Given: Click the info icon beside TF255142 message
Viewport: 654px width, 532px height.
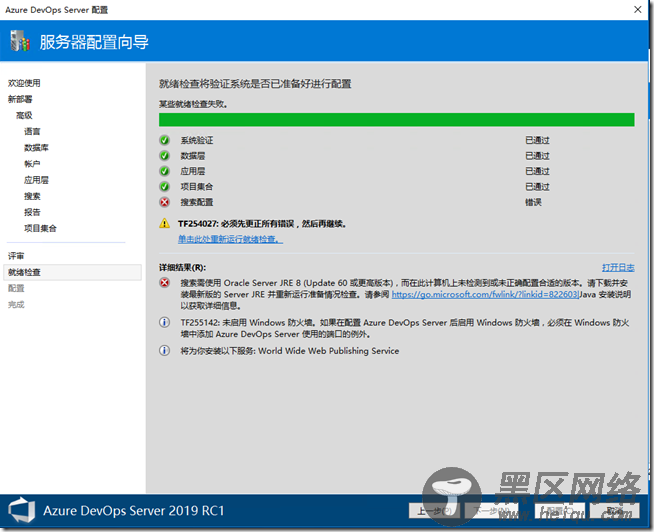Looking at the screenshot, I should (x=165, y=323).
